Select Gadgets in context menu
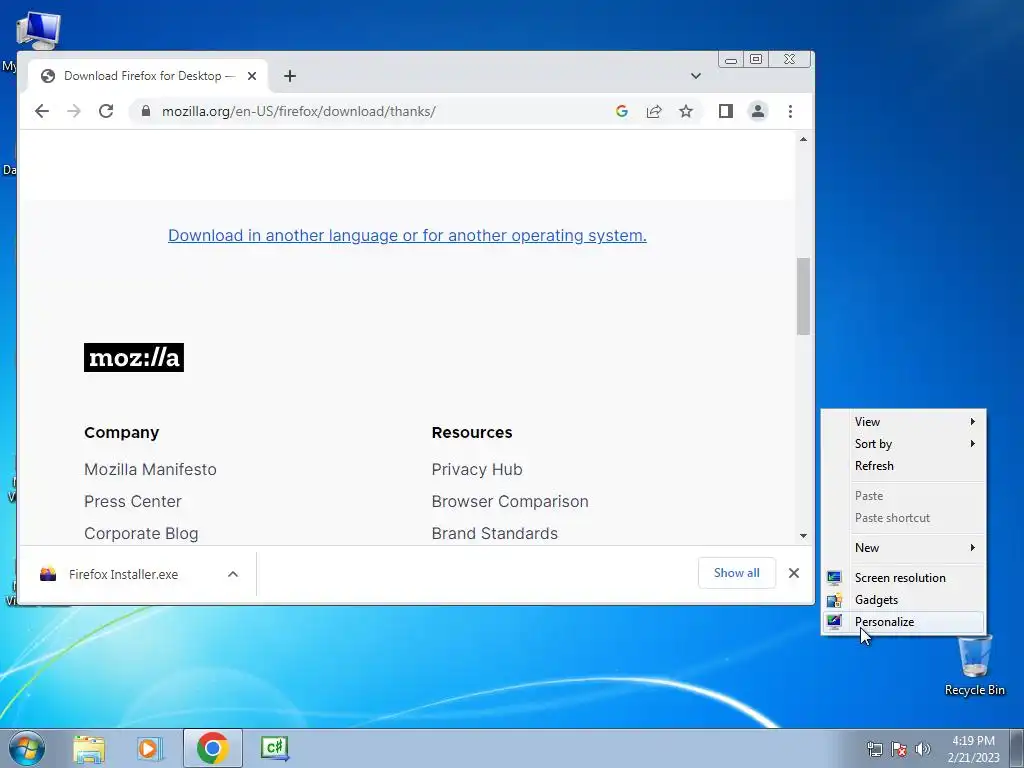Image resolution: width=1024 pixels, height=768 pixels. [903, 600]
